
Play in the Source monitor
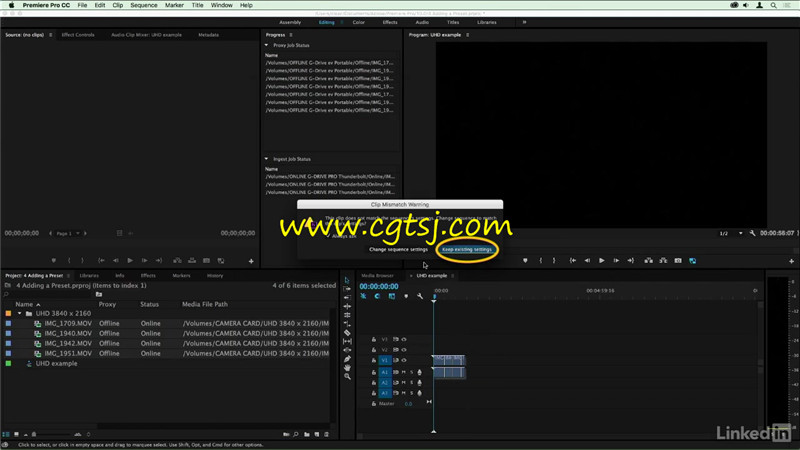pyautogui.click(x=130, y=261)
